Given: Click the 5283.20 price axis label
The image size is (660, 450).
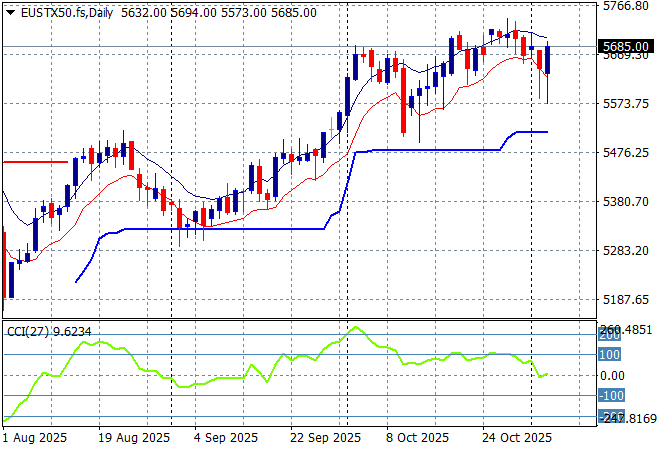Looking at the screenshot, I should point(626,250).
